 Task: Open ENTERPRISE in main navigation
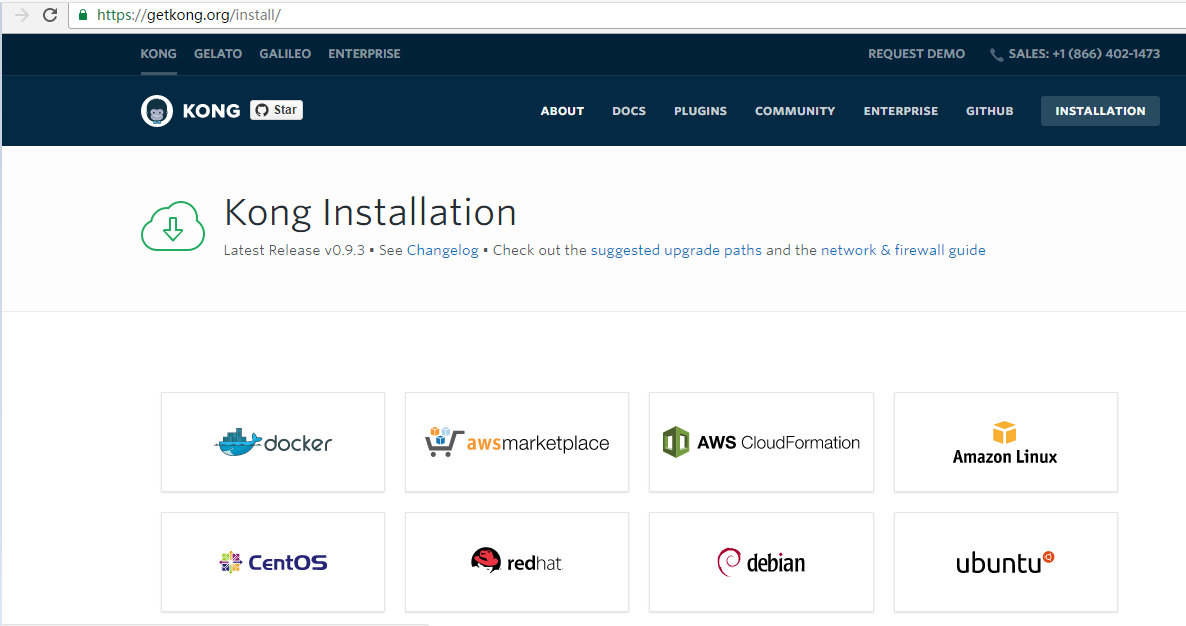901,111
